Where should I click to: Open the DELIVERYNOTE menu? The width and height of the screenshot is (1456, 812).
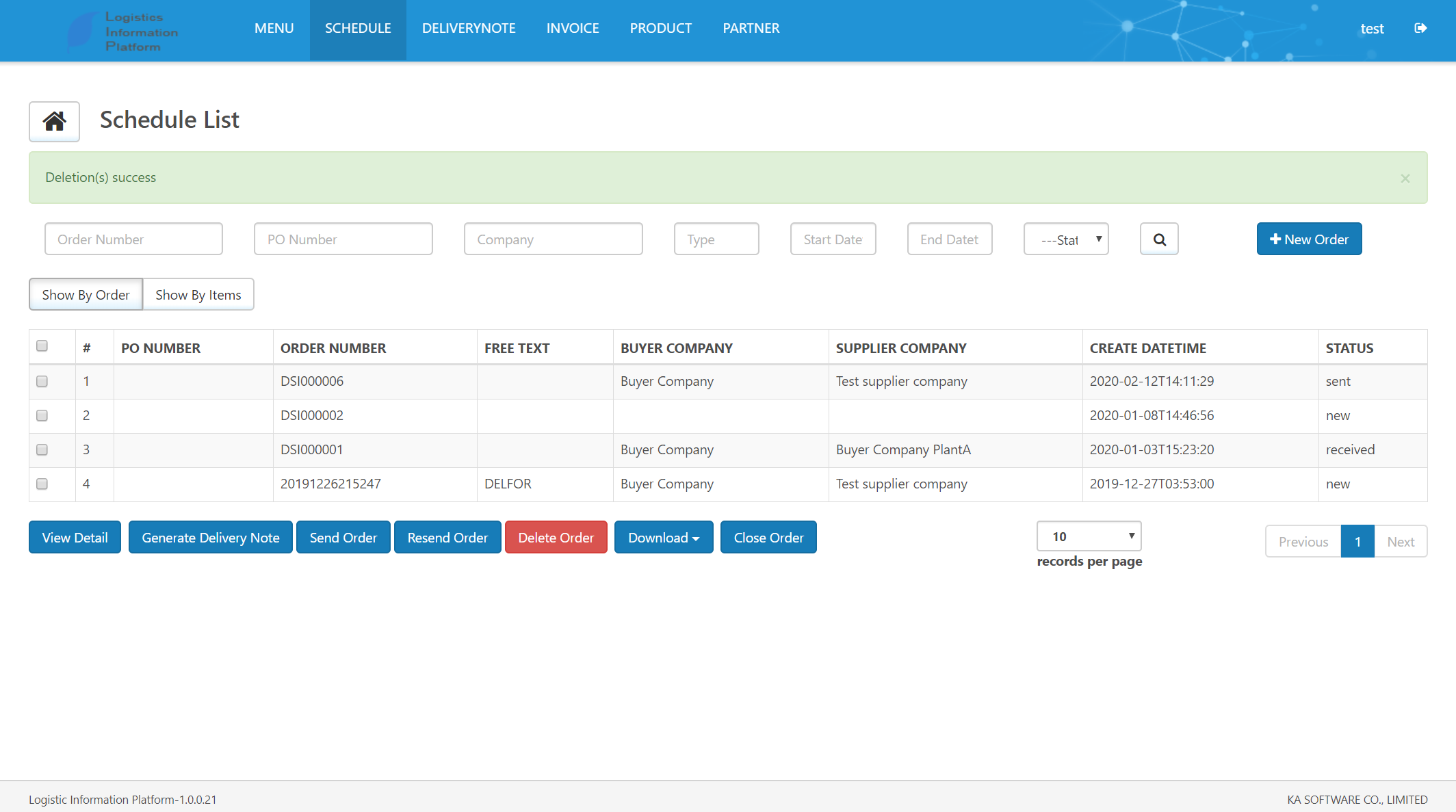469,29
